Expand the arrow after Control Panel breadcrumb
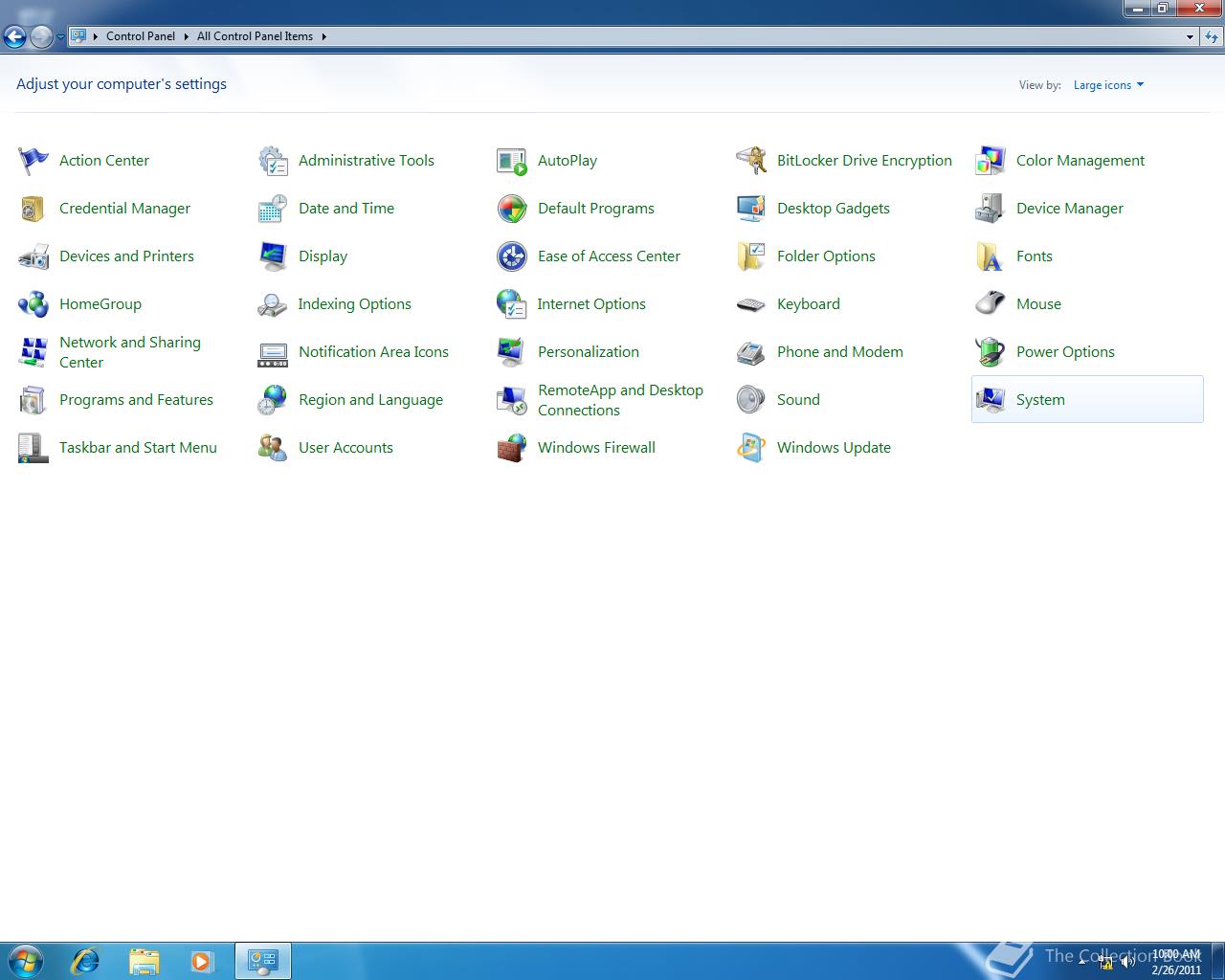 pos(186,36)
